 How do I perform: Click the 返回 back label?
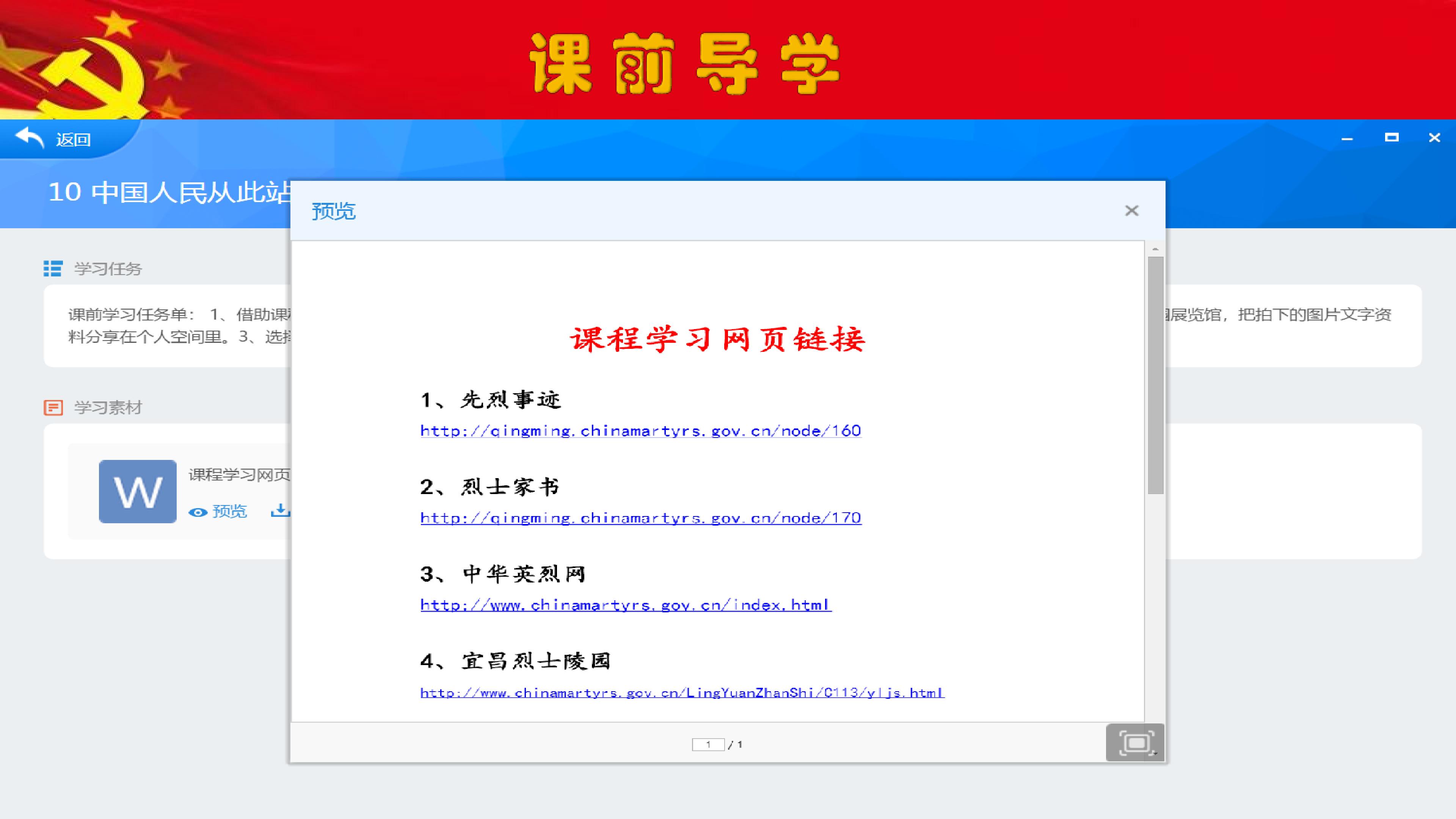[x=73, y=139]
